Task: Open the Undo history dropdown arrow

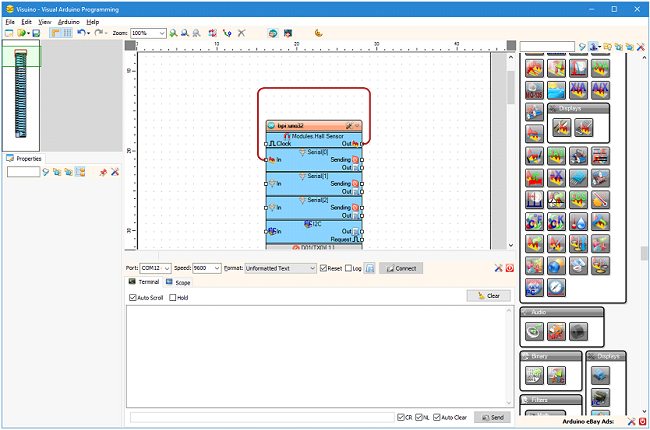Action: pos(88,34)
